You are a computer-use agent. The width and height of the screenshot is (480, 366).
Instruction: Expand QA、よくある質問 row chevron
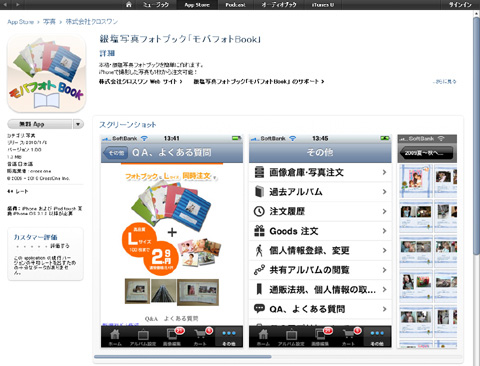coord(384,309)
